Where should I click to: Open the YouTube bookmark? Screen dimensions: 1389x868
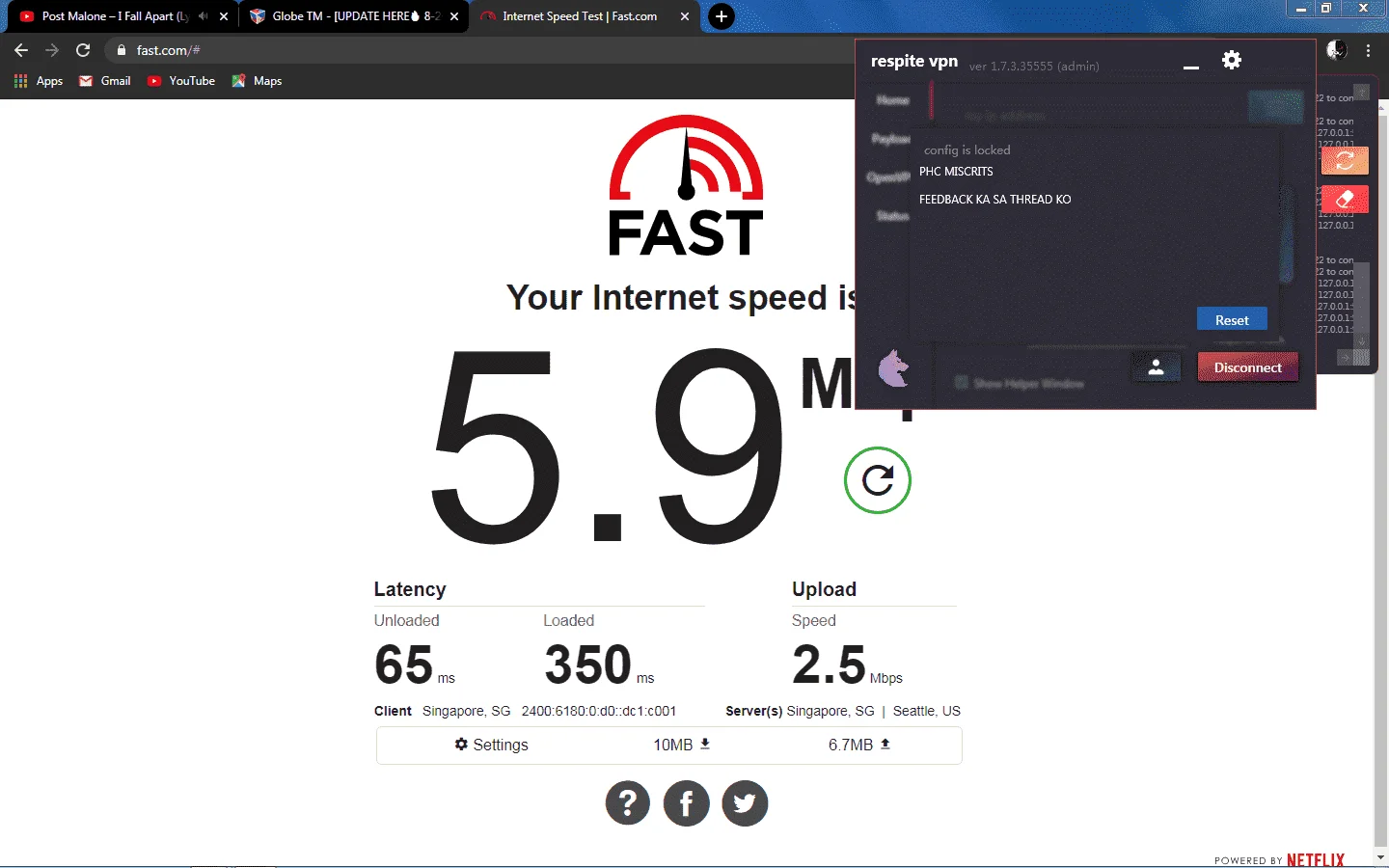click(x=180, y=81)
